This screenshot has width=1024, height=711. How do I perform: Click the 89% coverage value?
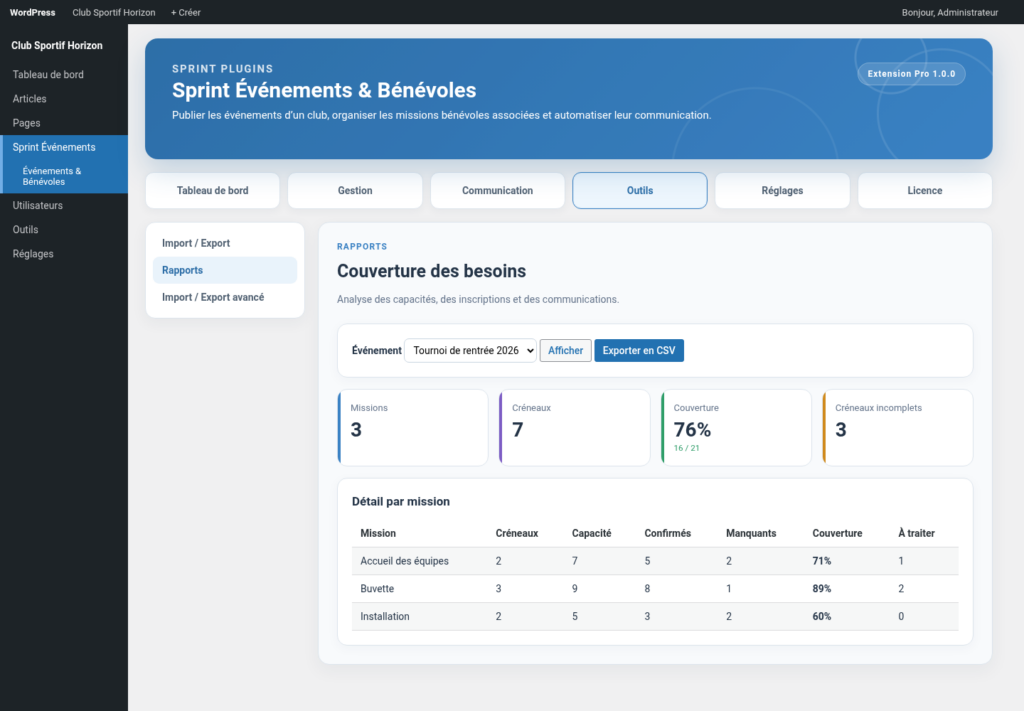point(822,588)
